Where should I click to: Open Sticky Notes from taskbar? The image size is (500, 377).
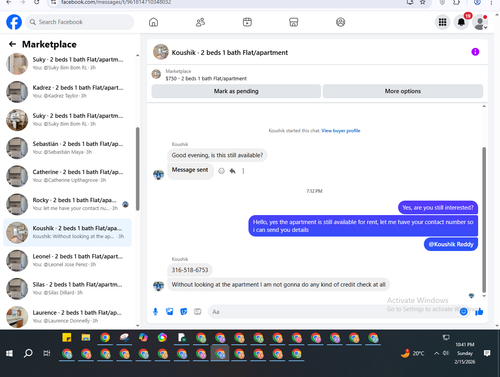pos(67,338)
